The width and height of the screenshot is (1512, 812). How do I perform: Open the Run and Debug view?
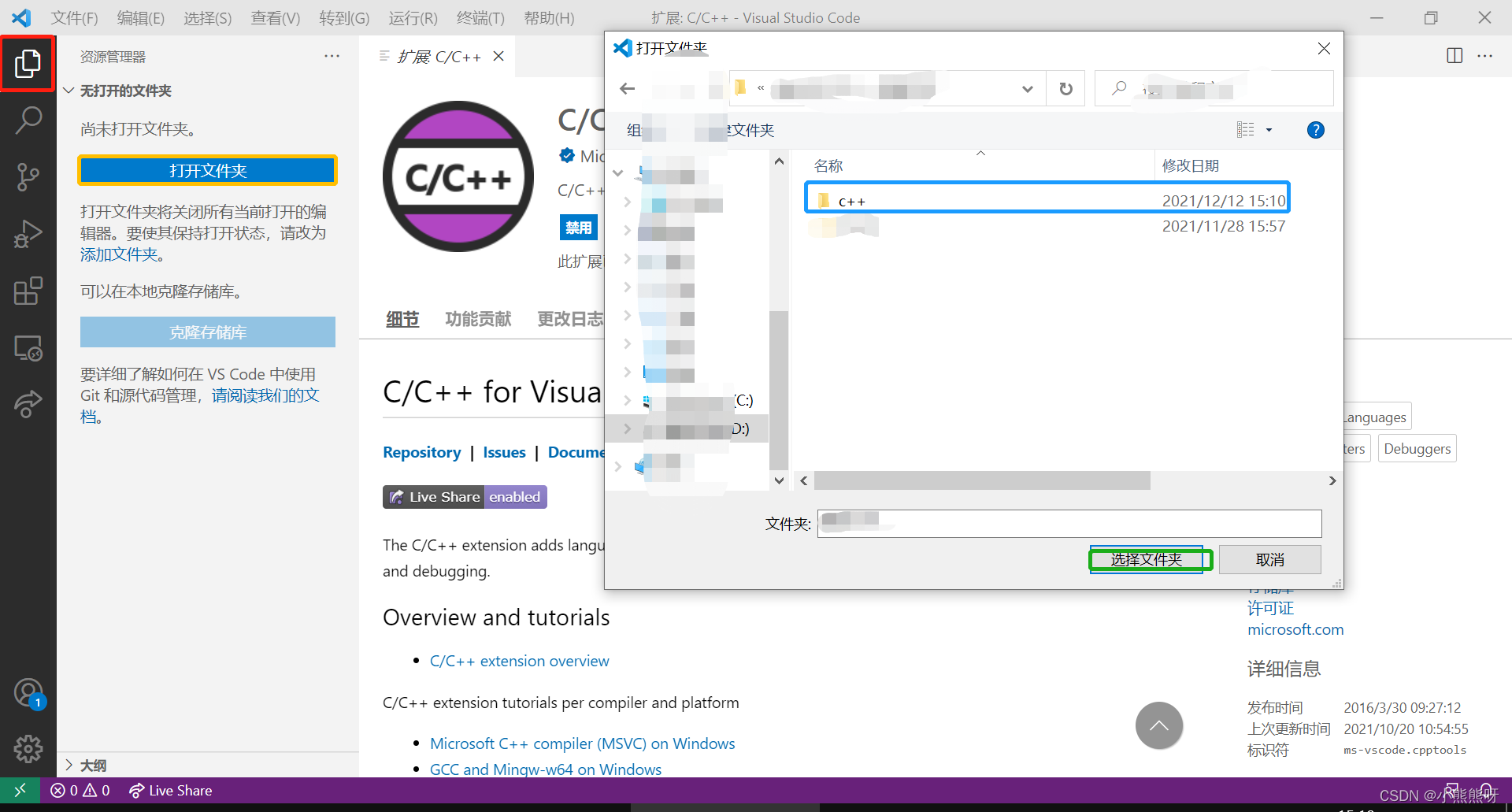tap(28, 234)
